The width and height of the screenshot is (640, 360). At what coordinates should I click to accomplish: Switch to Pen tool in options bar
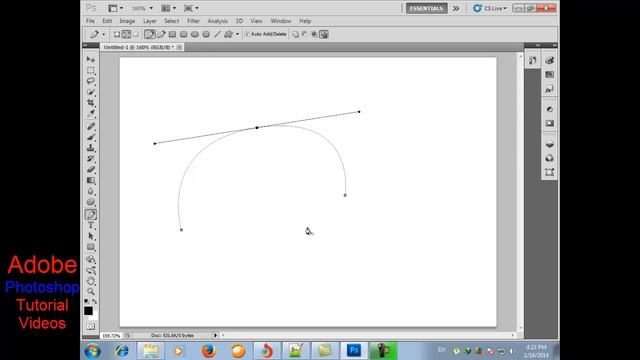pyautogui.click(x=150, y=34)
